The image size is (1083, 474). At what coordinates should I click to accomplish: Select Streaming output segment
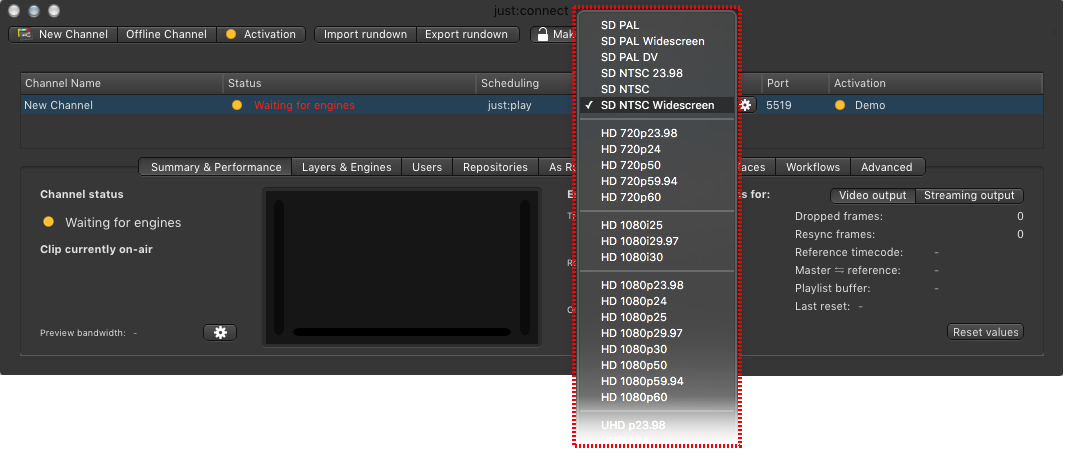point(969,196)
